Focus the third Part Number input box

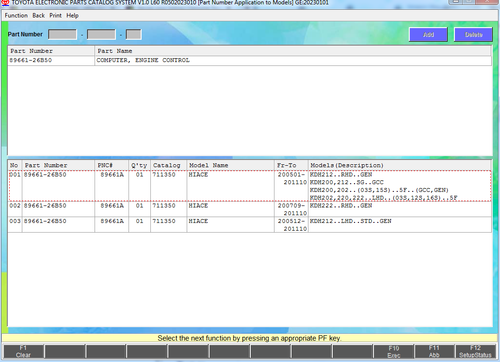134,34
